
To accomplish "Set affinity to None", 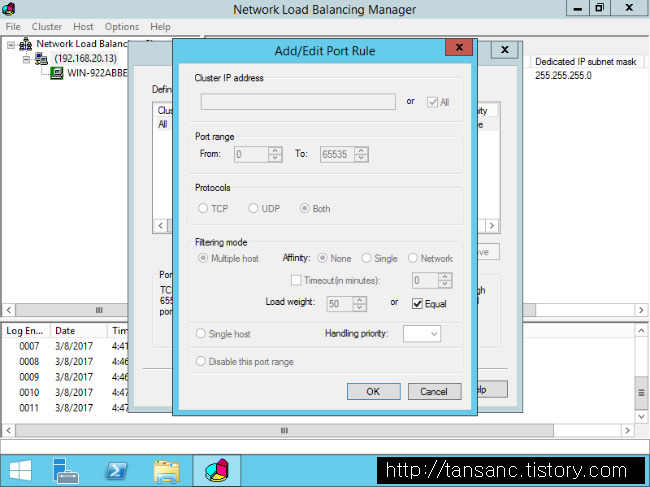I will click(322, 258).
